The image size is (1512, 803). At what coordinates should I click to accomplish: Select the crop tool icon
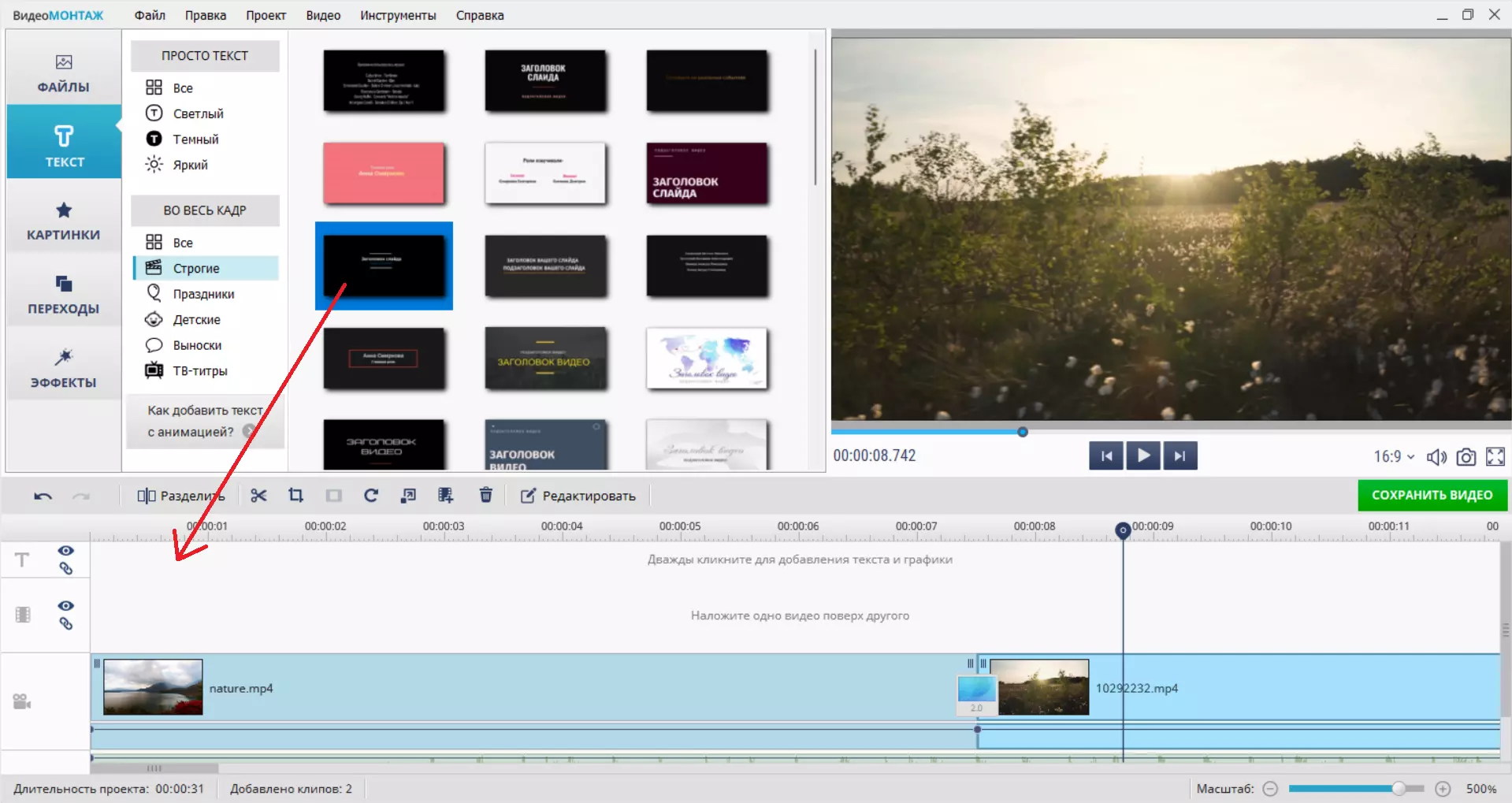tap(295, 495)
